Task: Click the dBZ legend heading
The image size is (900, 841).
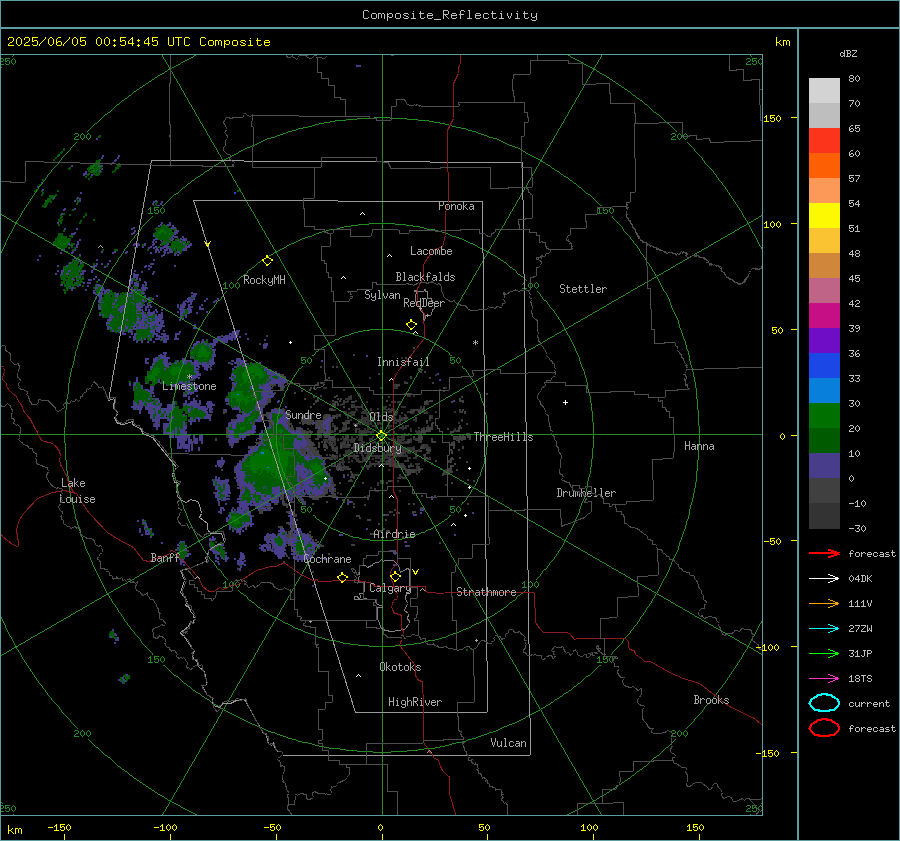Action: 848,53
